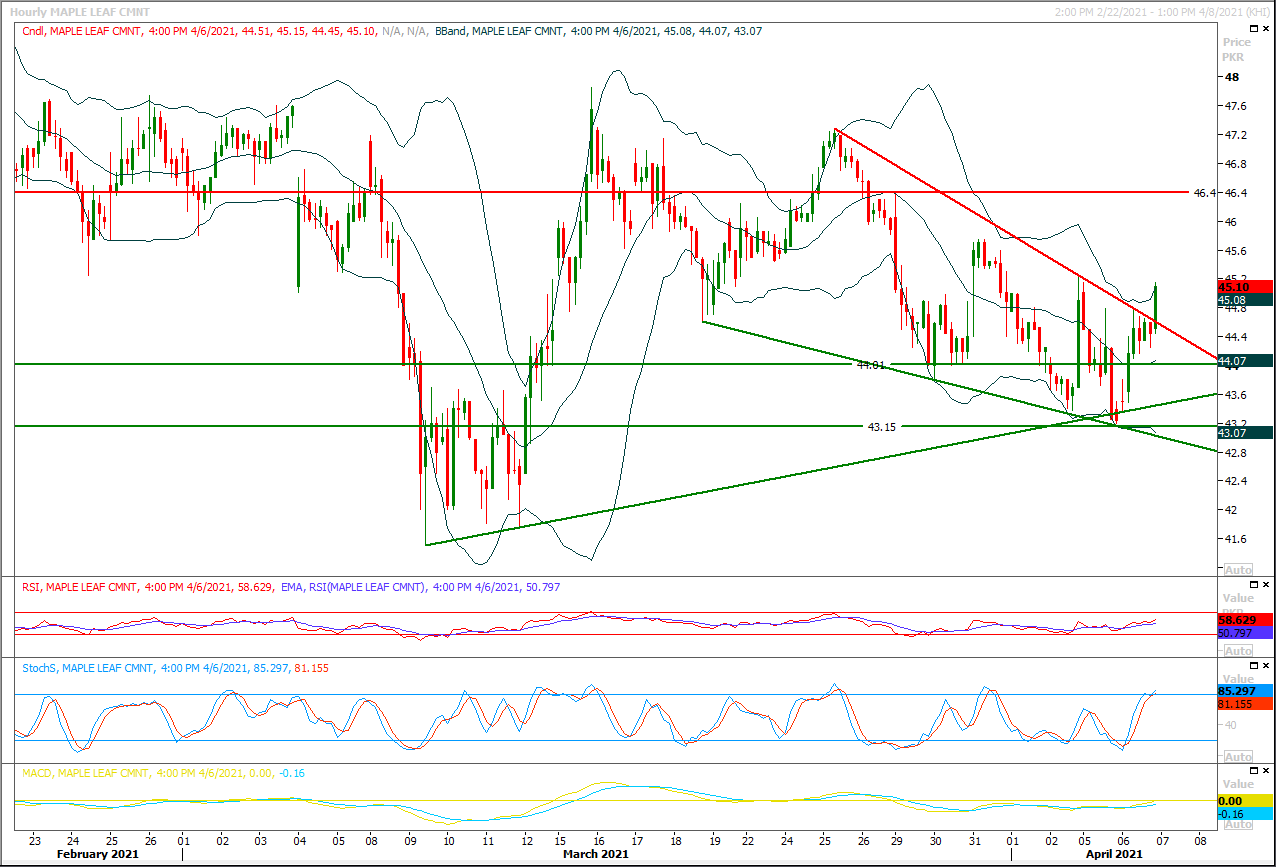Click the 58.629 RSI value tag

pos(1246,620)
